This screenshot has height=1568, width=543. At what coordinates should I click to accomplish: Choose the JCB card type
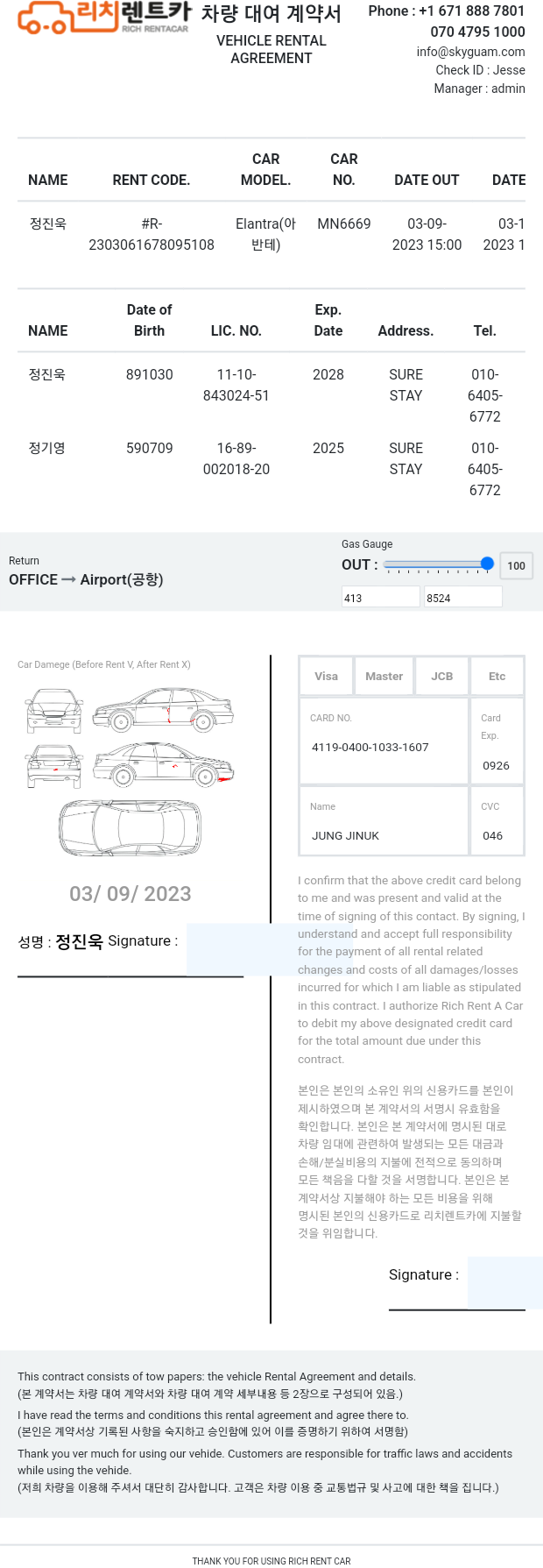click(x=442, y=676)
